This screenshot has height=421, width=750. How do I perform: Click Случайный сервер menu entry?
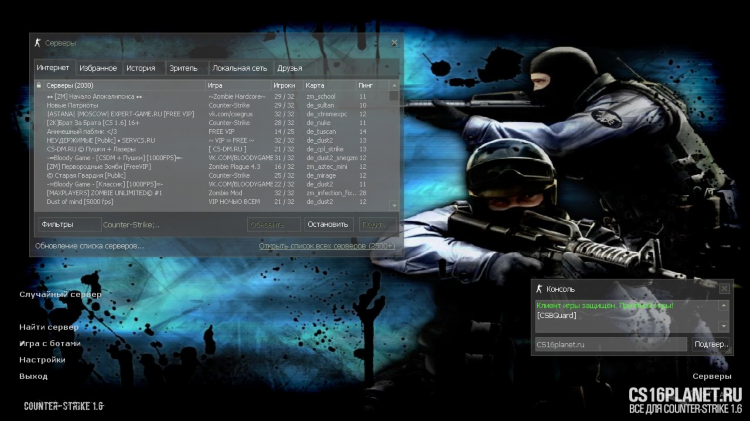(x=60, y=294)
